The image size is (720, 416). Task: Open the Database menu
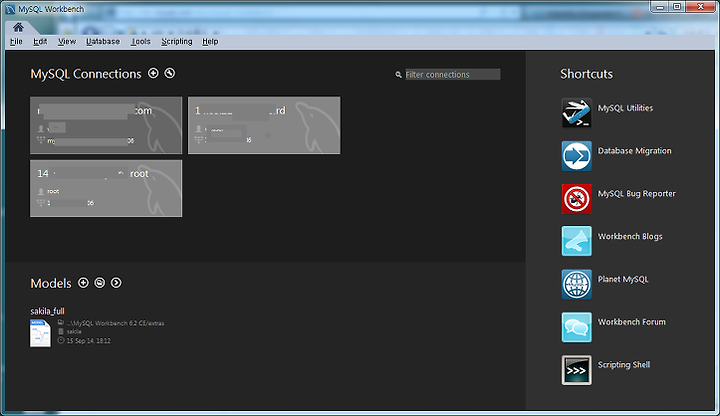(x=103, y=41)
